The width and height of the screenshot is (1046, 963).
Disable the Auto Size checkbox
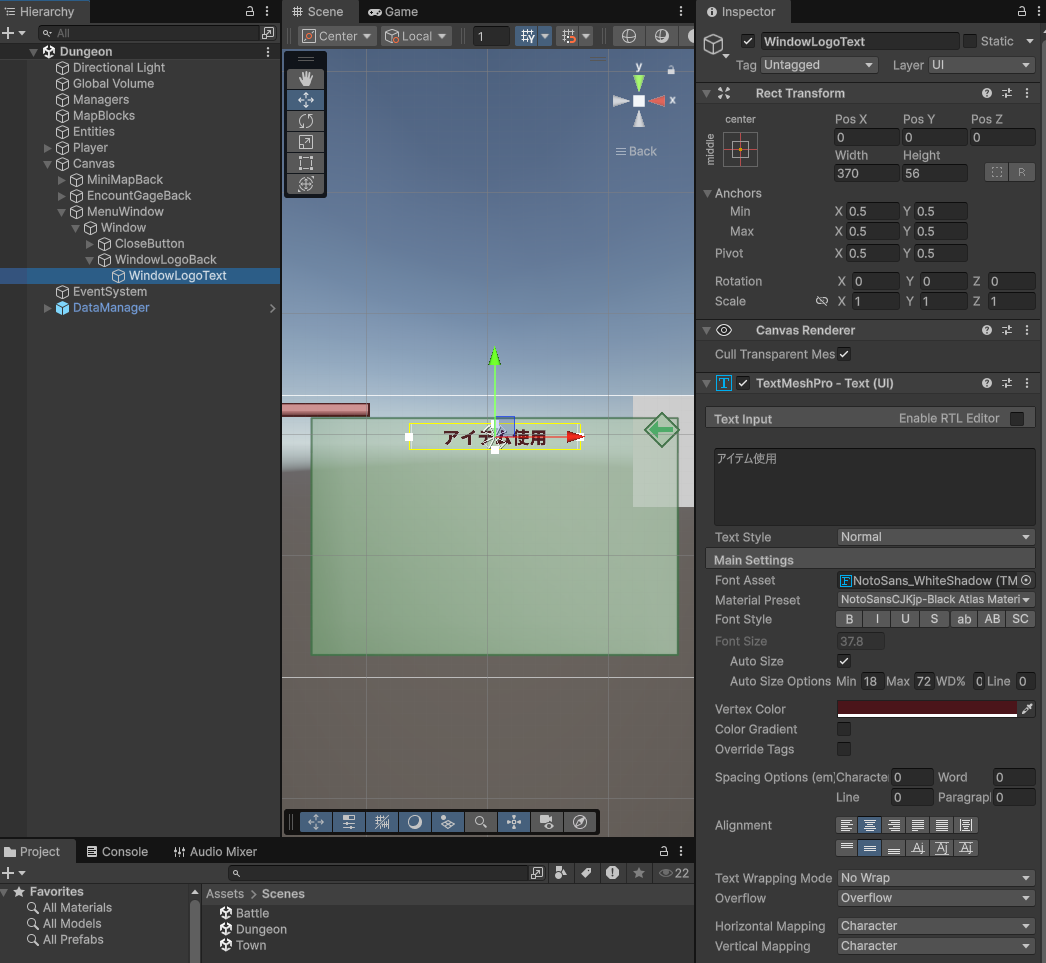pyautogui.click(x=844, y=662)
